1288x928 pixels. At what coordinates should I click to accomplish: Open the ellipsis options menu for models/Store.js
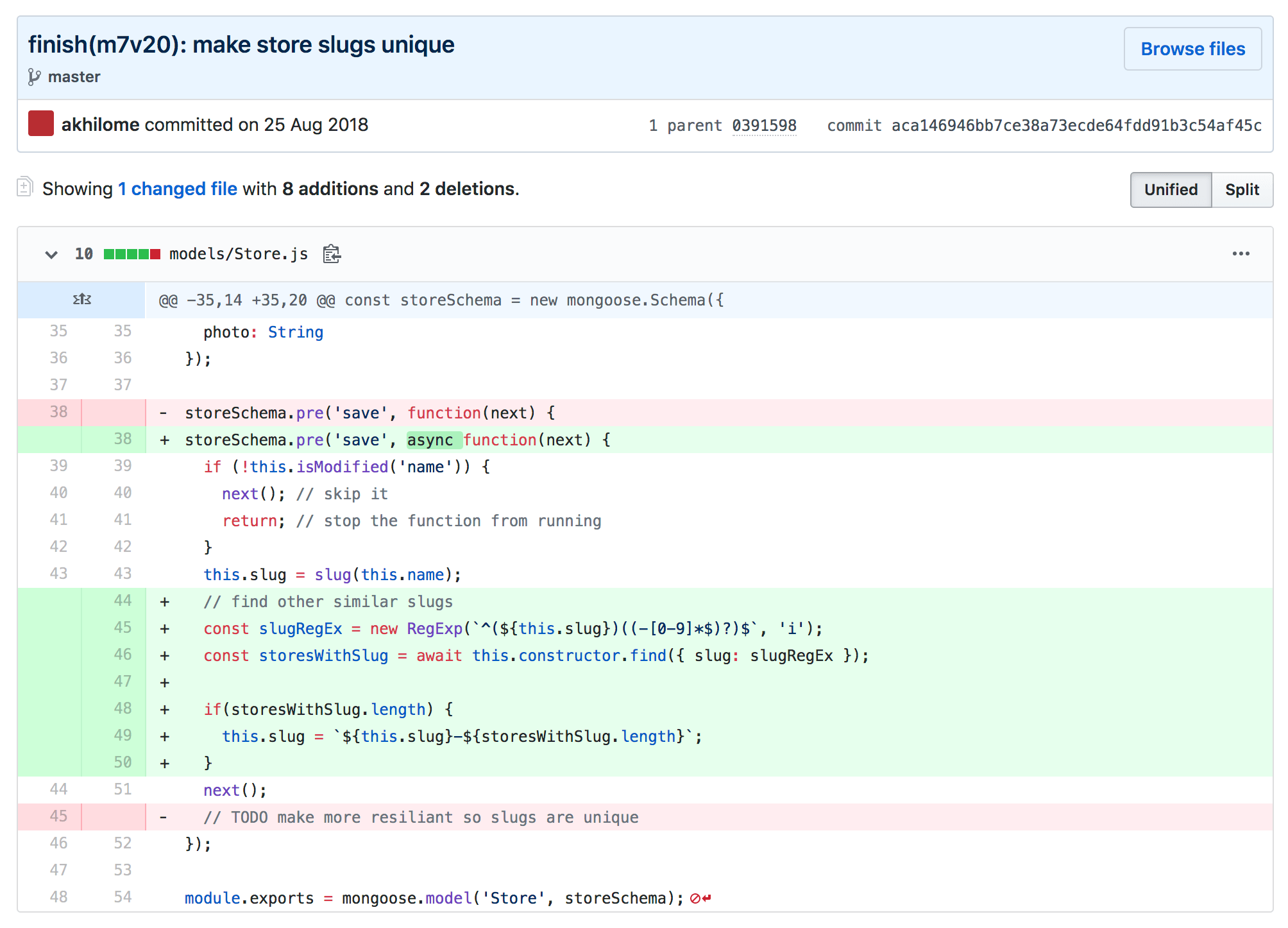click(x=1241, y=253)
